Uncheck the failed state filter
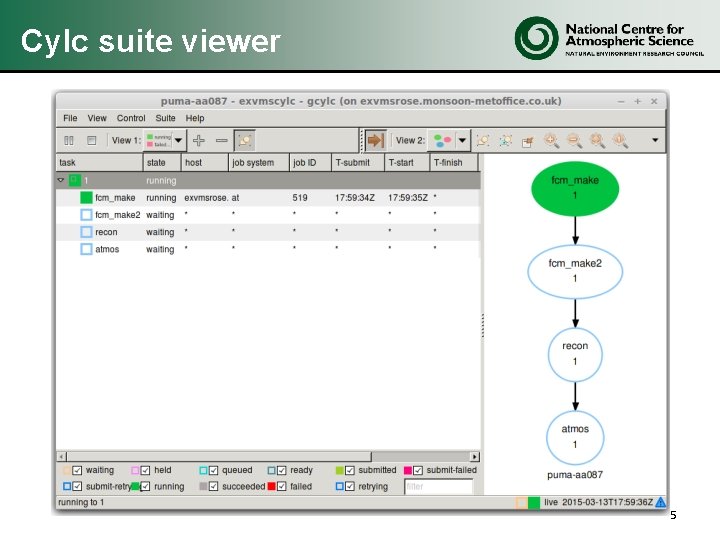This screenshot has width=720, height=540. (x=281, y=486)
